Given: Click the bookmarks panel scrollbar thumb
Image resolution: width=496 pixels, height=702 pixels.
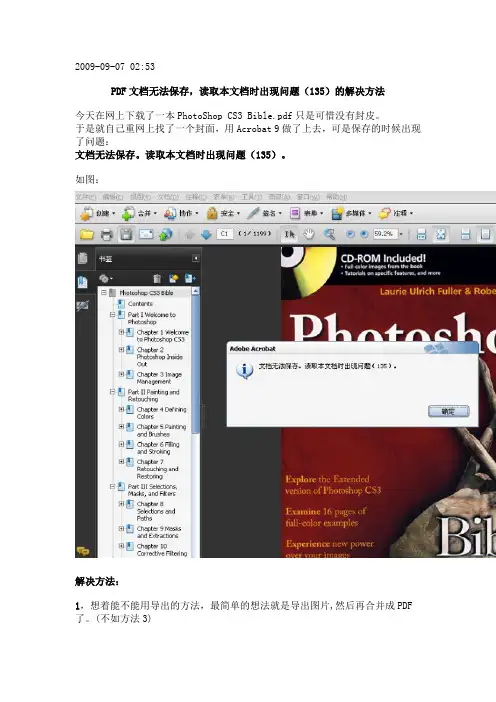Looking at the screenshot, I should pyautogui.click(x=195, y=364).
